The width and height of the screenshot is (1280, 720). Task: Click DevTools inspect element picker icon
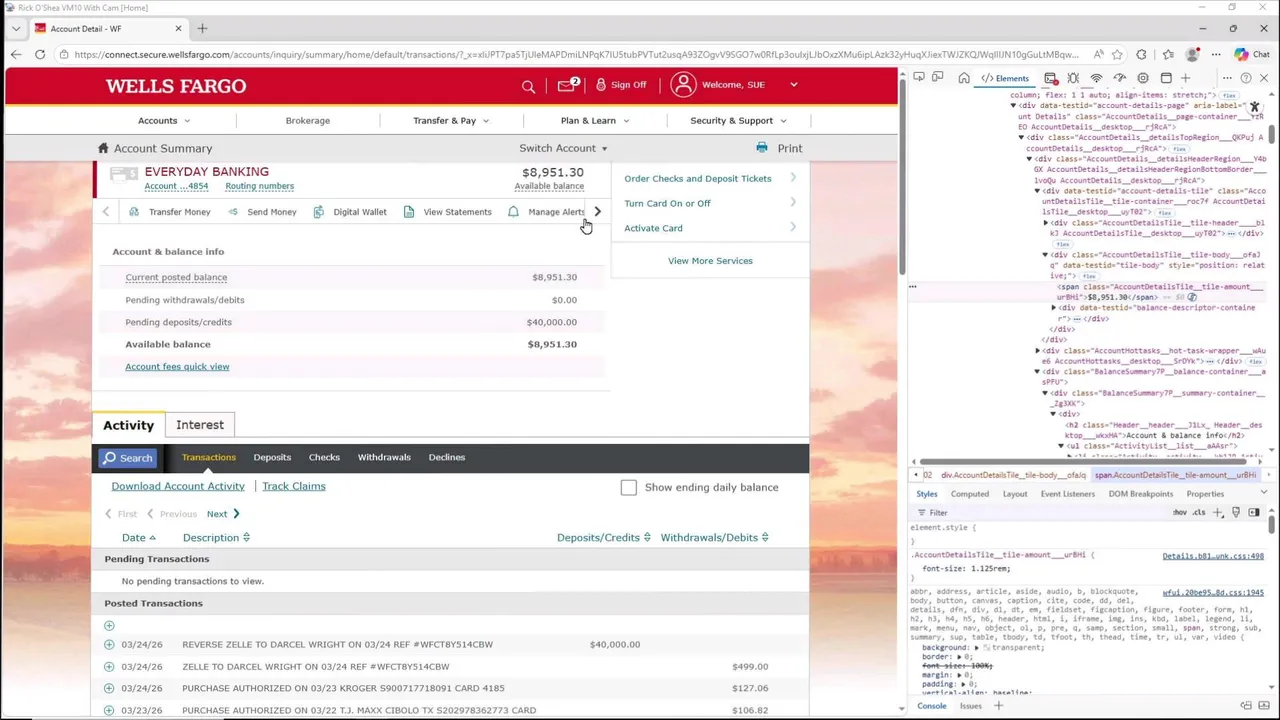(919, 78)
